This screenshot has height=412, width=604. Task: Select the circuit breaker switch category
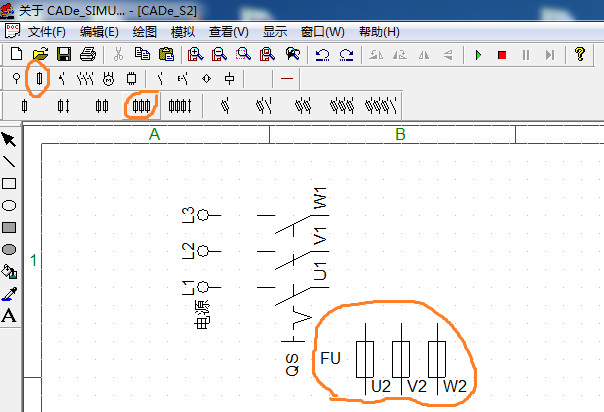[x=62, y=79]
